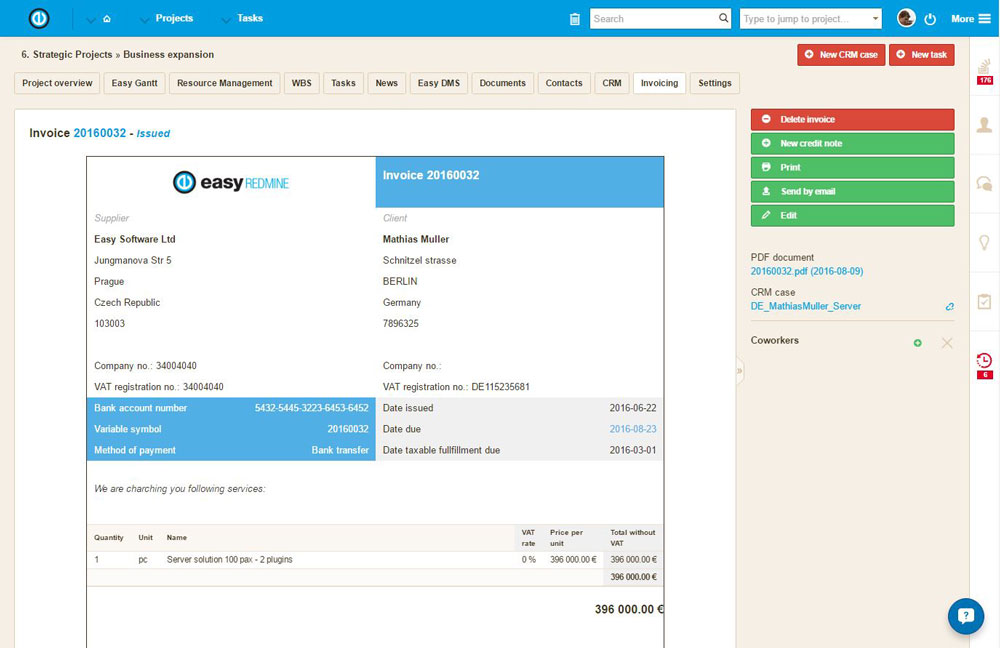Click the Print button

853,168
